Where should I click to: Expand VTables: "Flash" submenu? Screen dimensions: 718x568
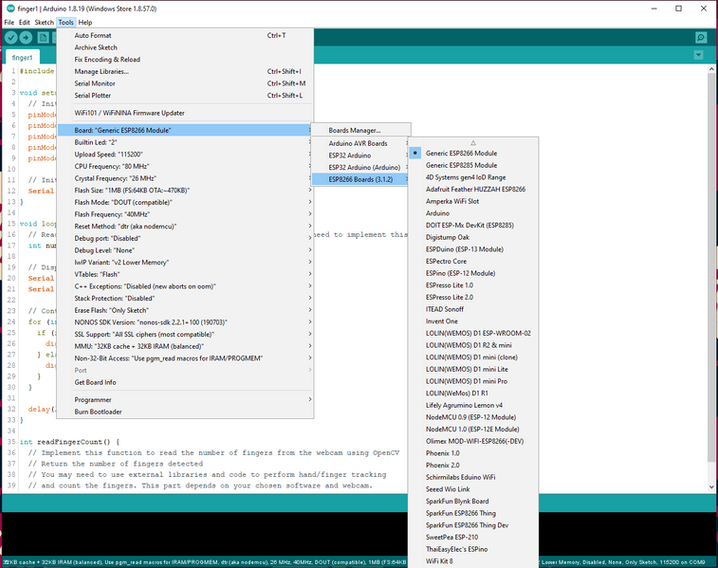click(x=185, y=274)
